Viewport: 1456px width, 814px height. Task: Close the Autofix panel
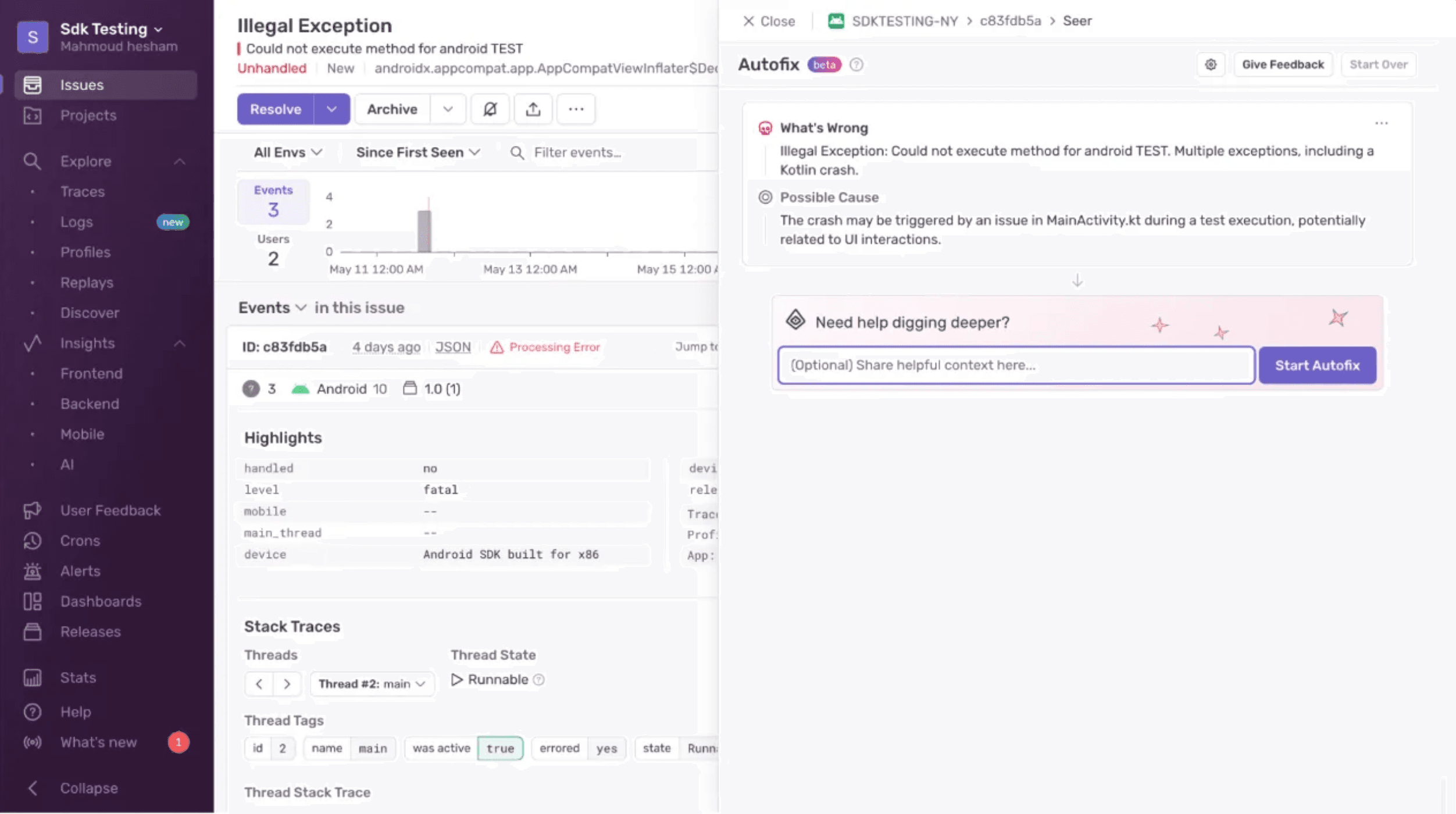coord(769,21)
